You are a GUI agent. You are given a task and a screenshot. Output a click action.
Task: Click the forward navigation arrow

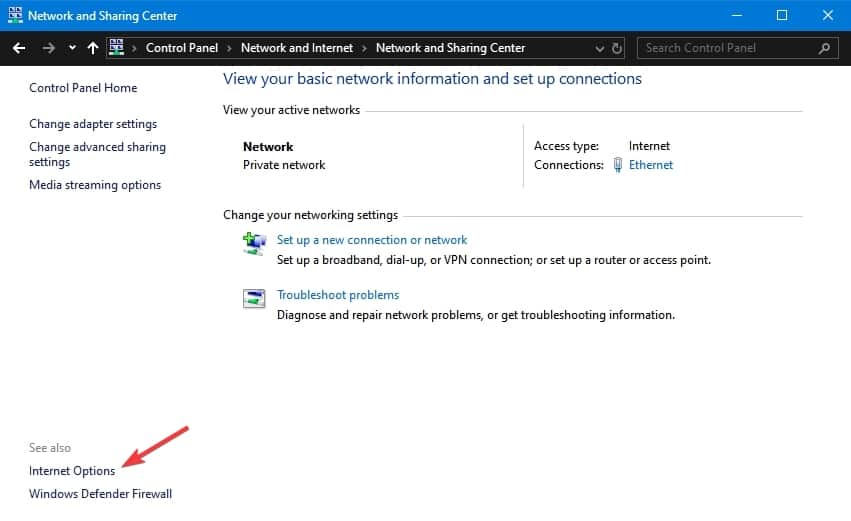click(x=48, y=48)
